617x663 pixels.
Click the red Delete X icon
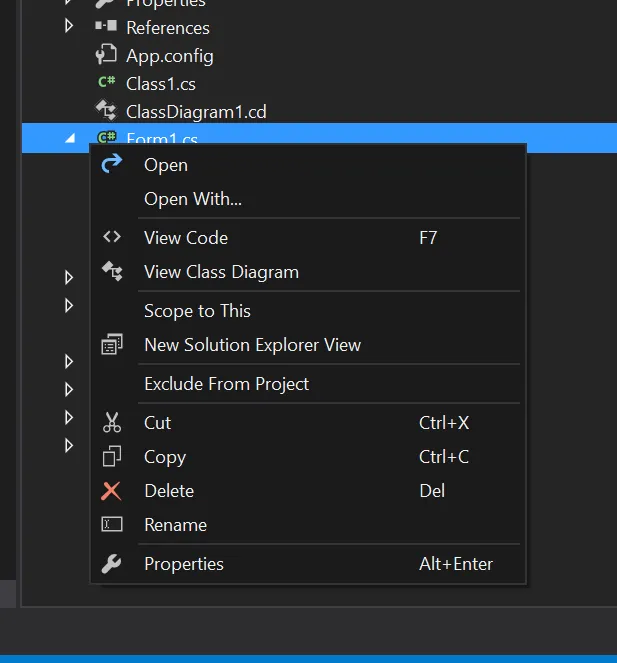click(112, 491)
